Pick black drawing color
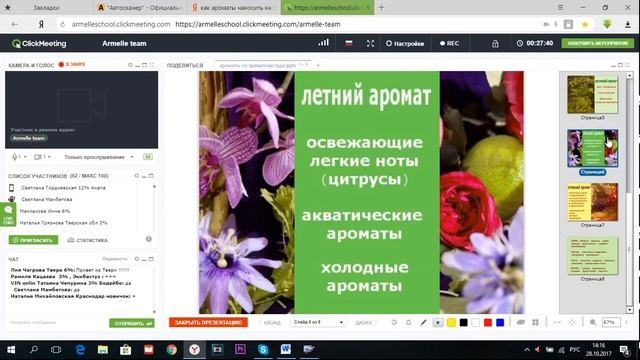 pyautogui.click(x=463, y=322)
